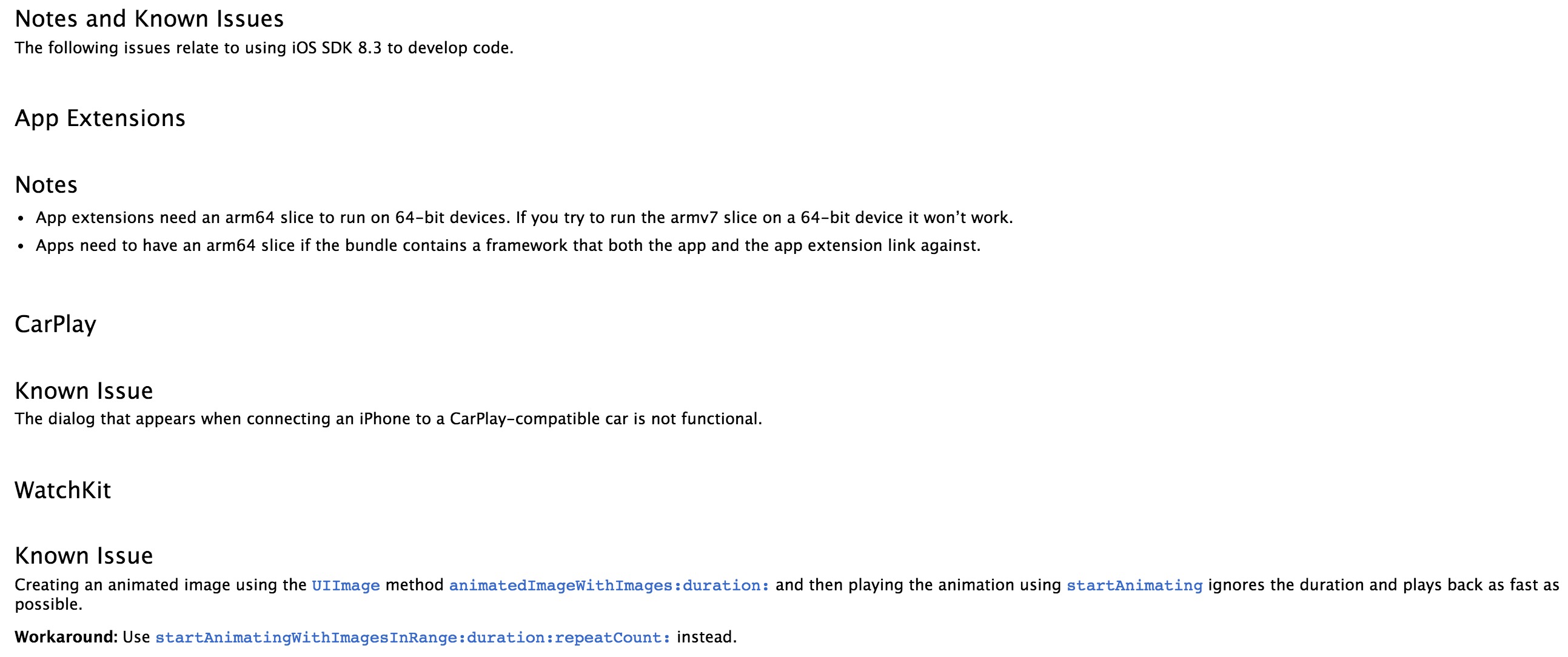1568x657 pixels.
Task: Click the bullet about bundle framework arm64 slice
Action: (508, 245)
